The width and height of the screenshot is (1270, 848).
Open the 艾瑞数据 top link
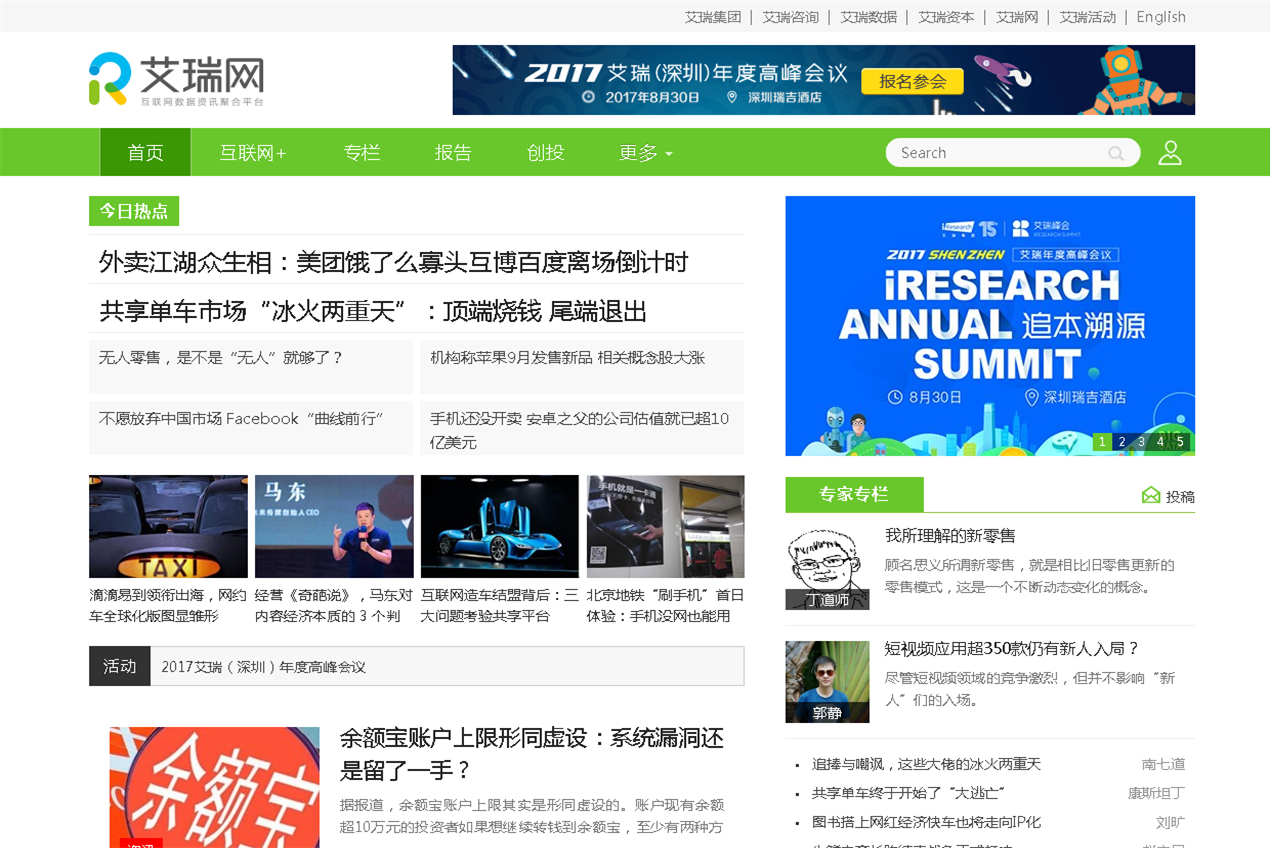coord(869,17)
